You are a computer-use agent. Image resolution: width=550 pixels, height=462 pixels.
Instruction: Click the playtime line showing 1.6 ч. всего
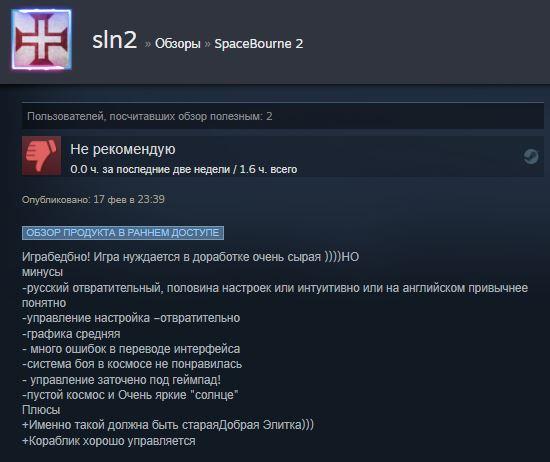pos(184,169)
